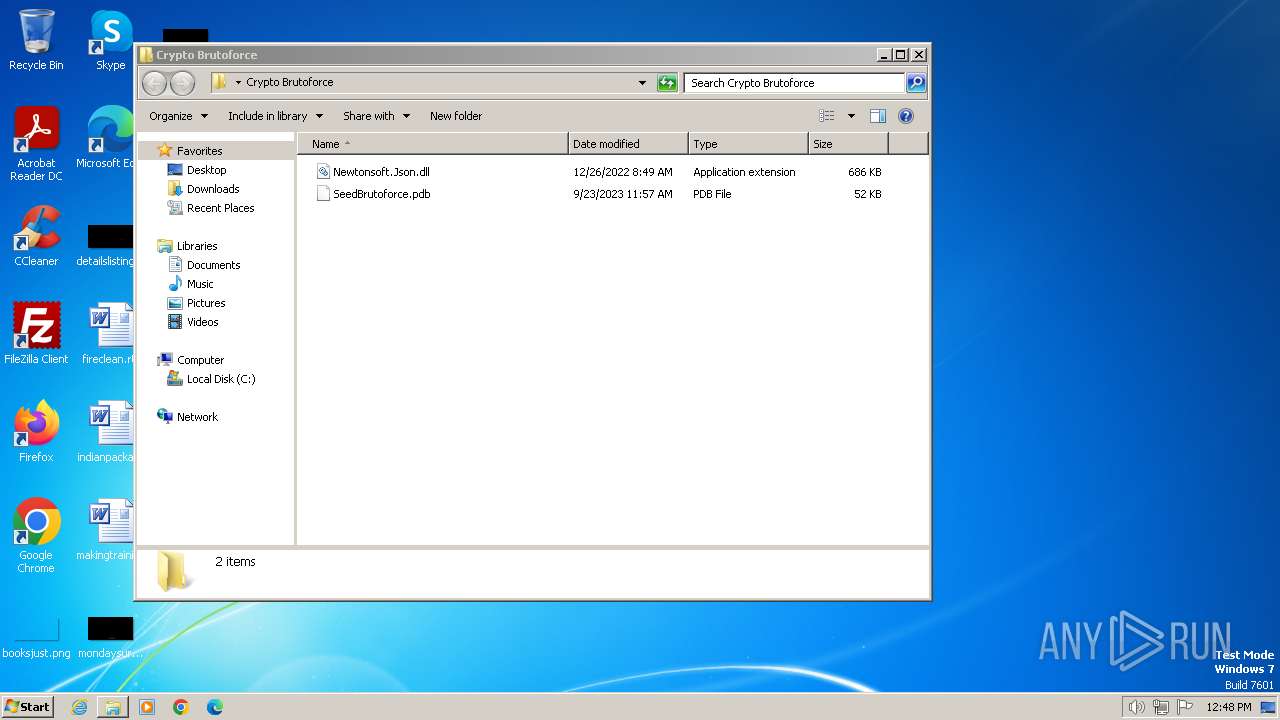1280x720 pixels.
Task: Click the Firefox desktop shortcut
Action: [36, 432]
